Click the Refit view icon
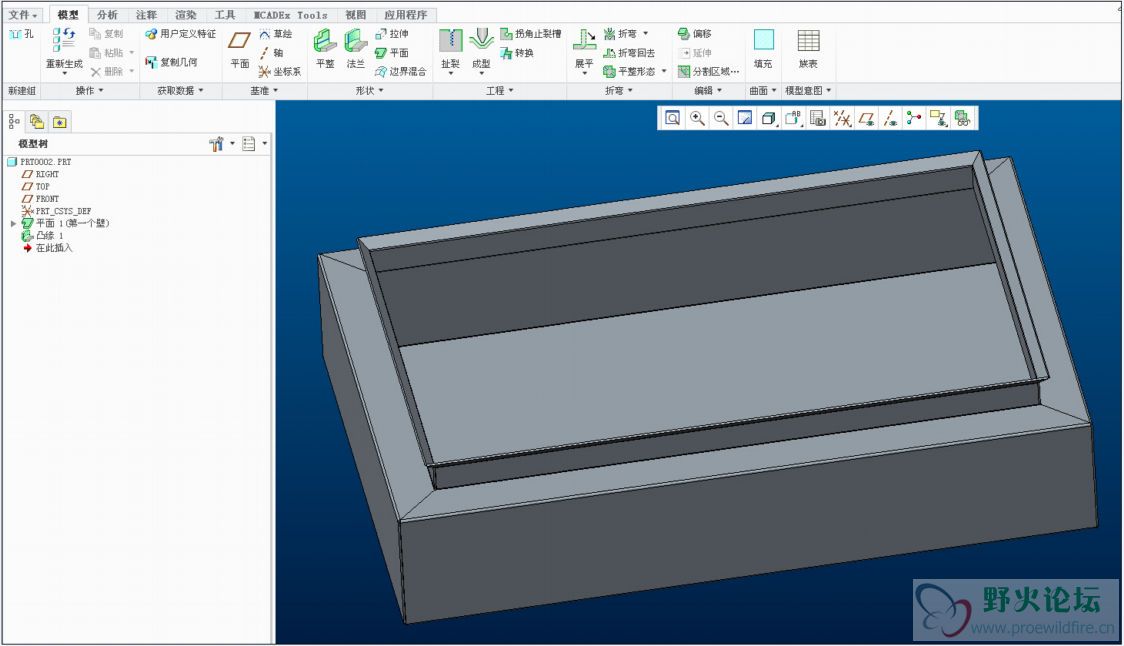The image size is (1124, 646). pyautogui.click(x=672, y=118)
